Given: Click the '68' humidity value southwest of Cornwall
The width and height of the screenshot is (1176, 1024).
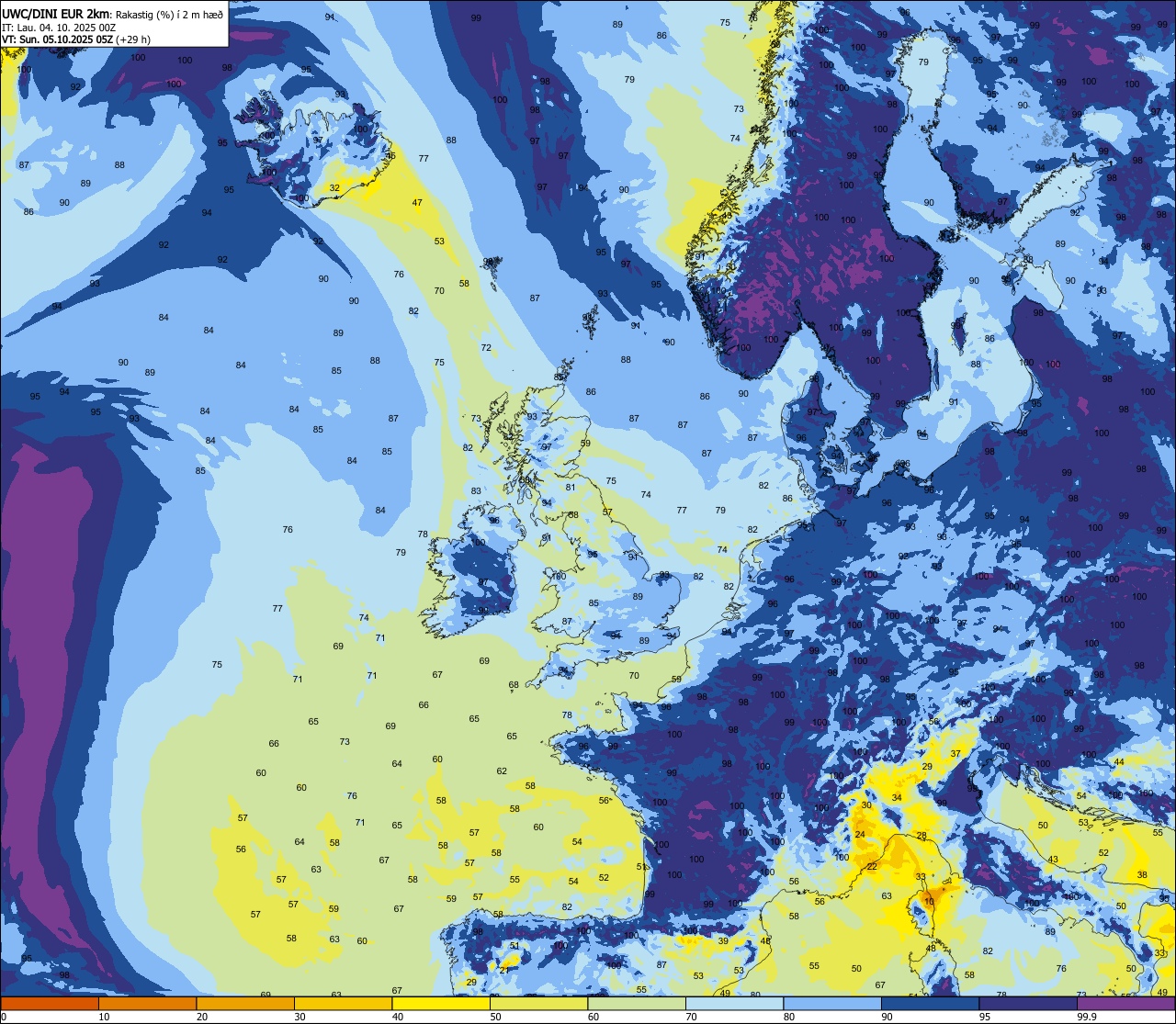Looking at the screenshot, I should pos(514,685).
